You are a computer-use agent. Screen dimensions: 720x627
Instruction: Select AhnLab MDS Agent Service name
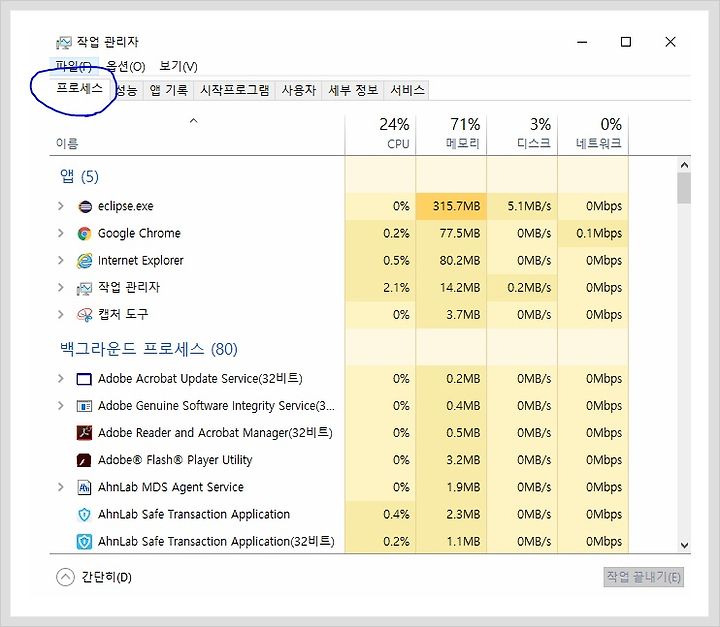(x=170, y=487)
